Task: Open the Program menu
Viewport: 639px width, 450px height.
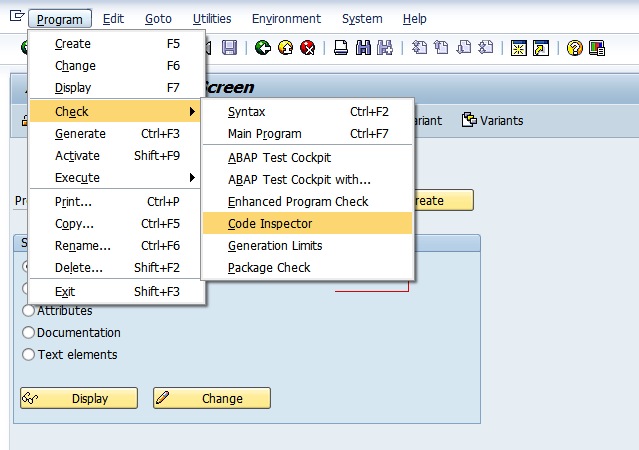Action: pyautogui.click(x=60, y=19)
